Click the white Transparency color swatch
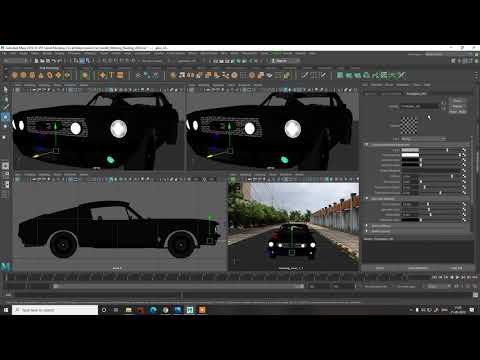This screenshot has height=360, width=480. point(410,155)
